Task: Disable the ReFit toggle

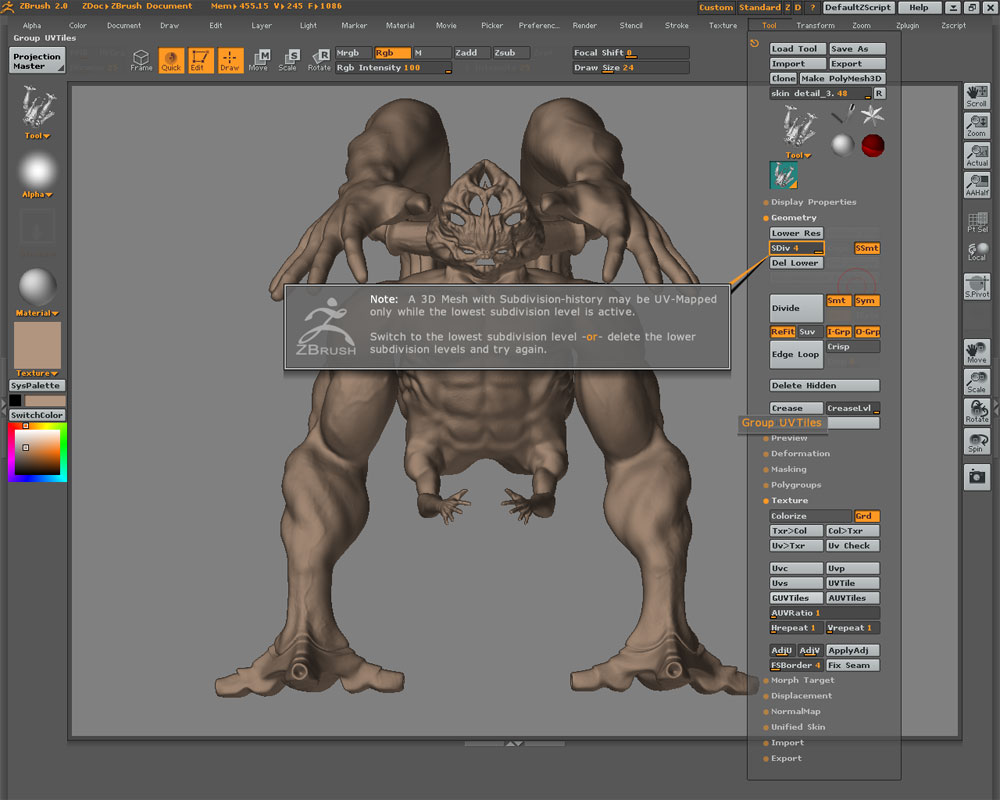Action: point(782,332)
